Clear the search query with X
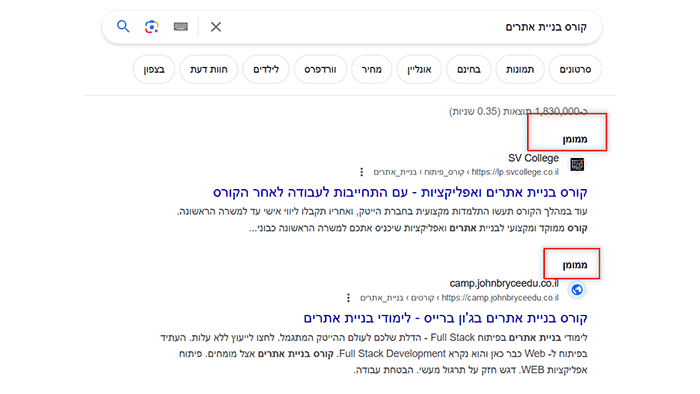700x394 pixels. [x=216, y=27]
